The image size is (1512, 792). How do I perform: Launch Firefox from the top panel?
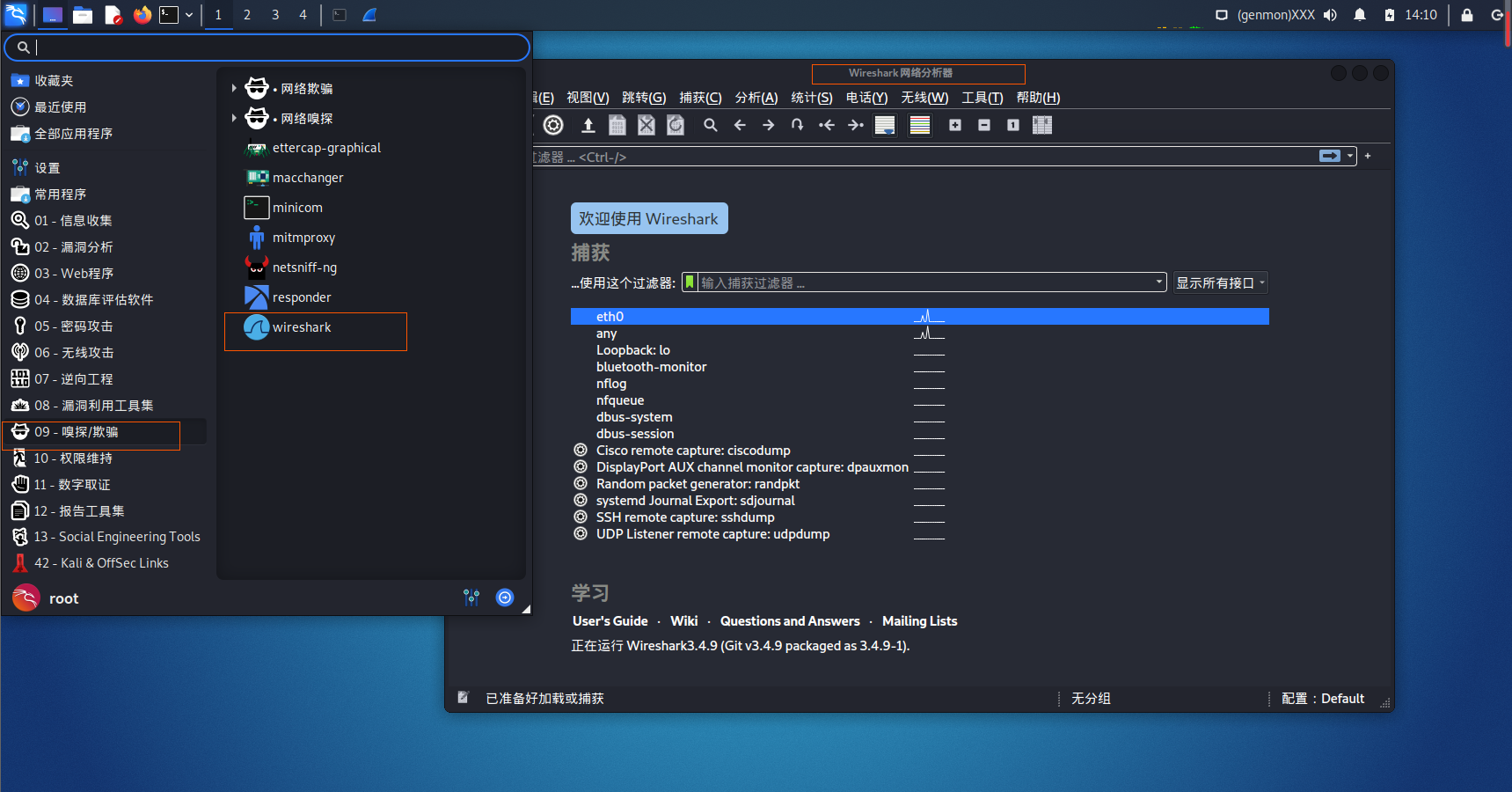(142, 15)
